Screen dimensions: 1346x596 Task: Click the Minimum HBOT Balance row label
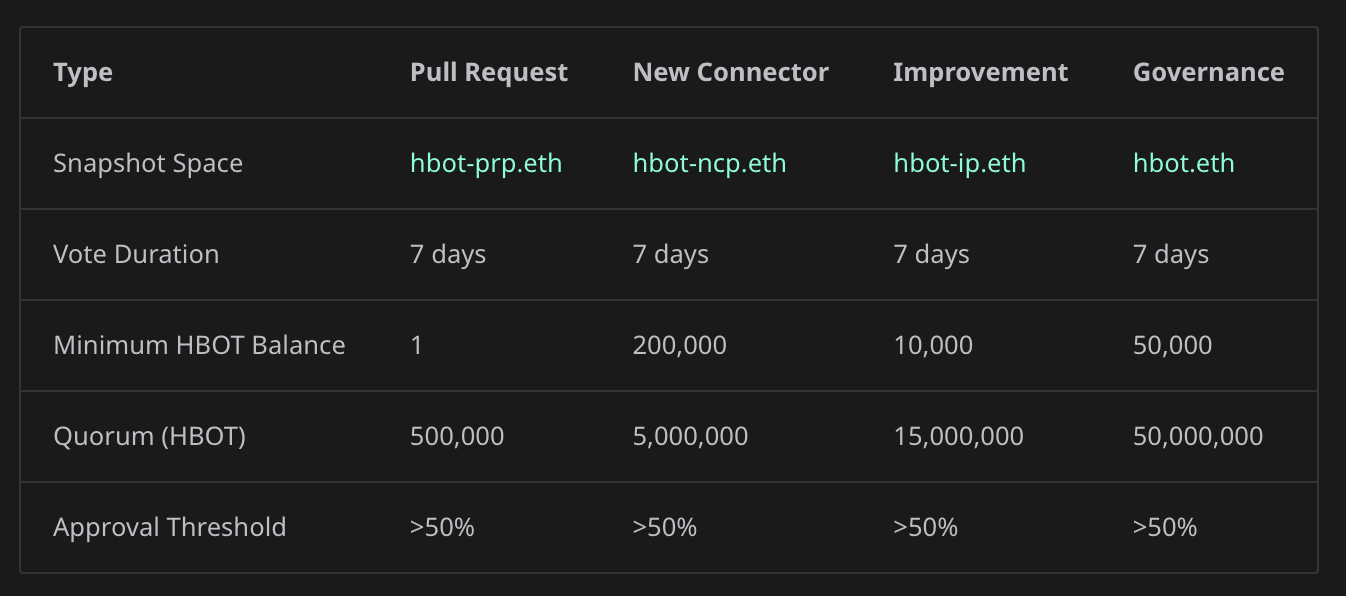click(199, 345)
